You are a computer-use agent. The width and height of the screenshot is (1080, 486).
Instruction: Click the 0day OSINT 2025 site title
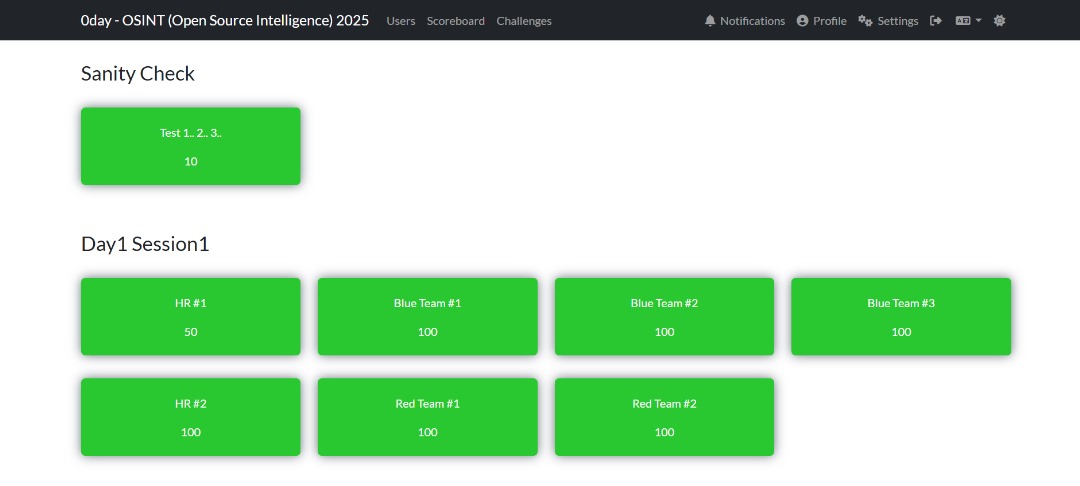click(x=225, y=20)
